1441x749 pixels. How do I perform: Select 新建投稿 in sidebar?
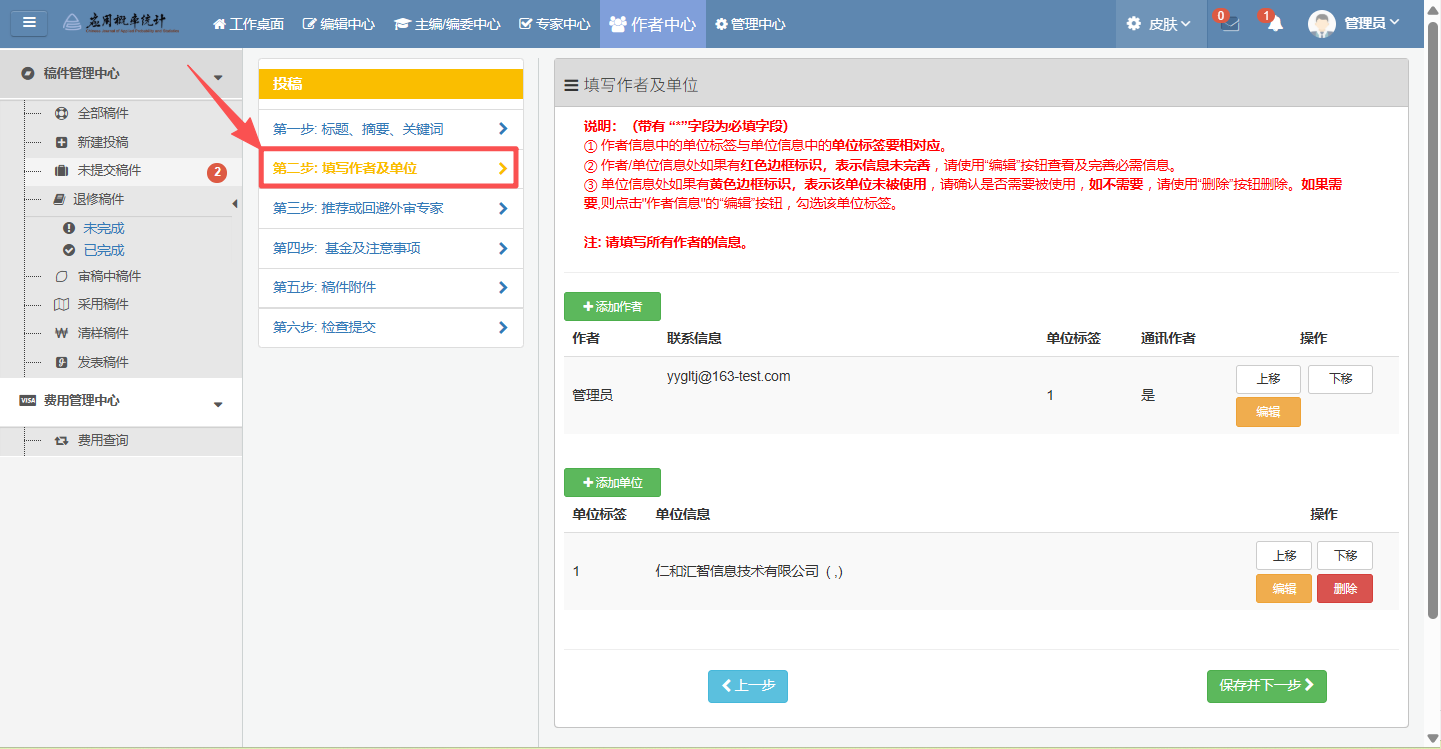point(103,142)
